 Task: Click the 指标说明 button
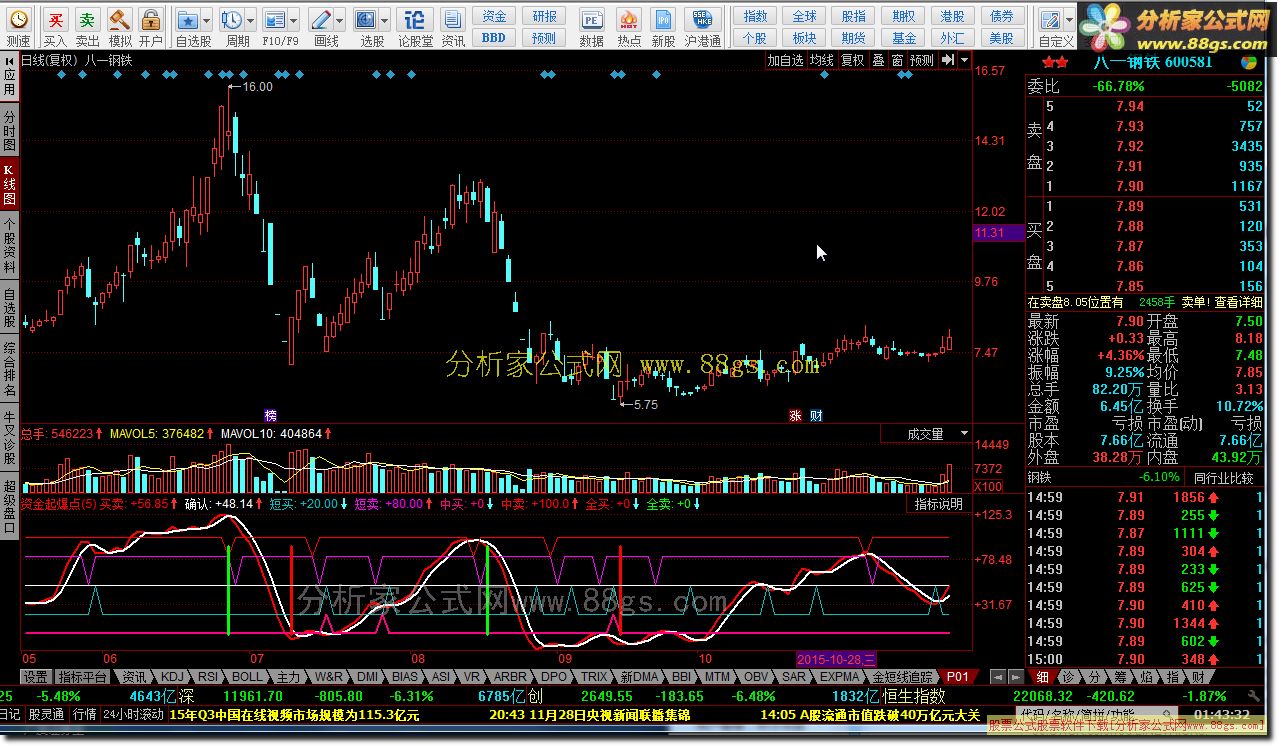coord(938,504)
